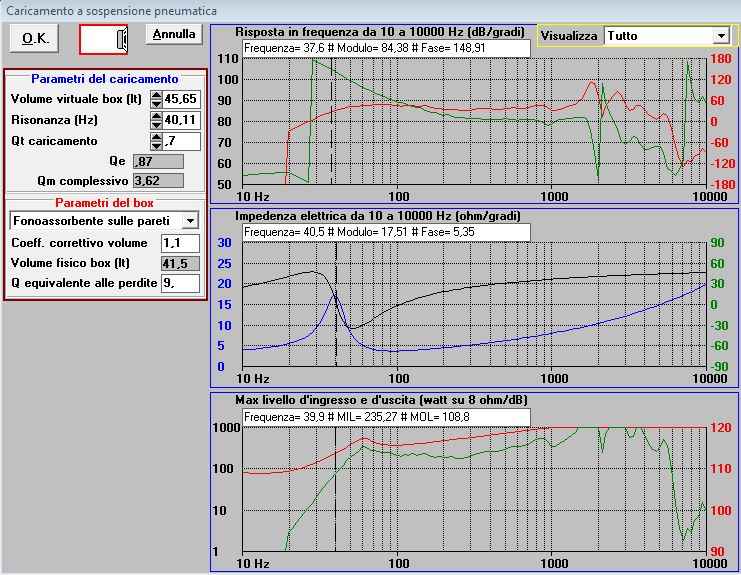Click the Volume virtuale box field 45,65
The image size is (741, 575).
pyautogui.click(x=181, y=99)
